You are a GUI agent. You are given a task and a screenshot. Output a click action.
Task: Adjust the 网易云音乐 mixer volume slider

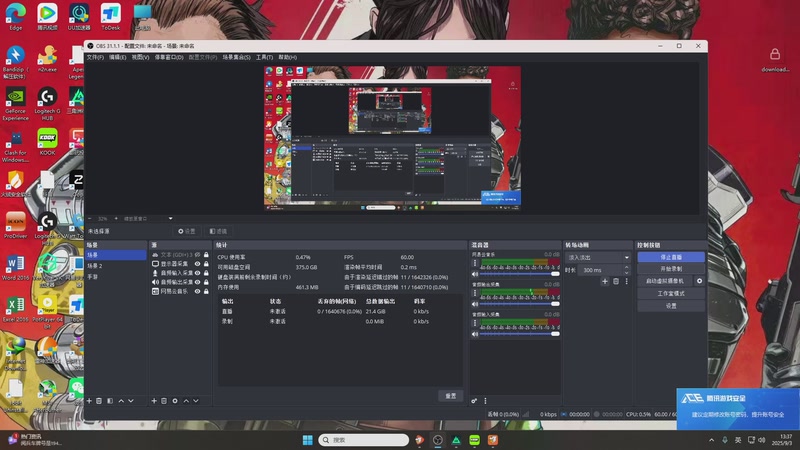point(519,274)
